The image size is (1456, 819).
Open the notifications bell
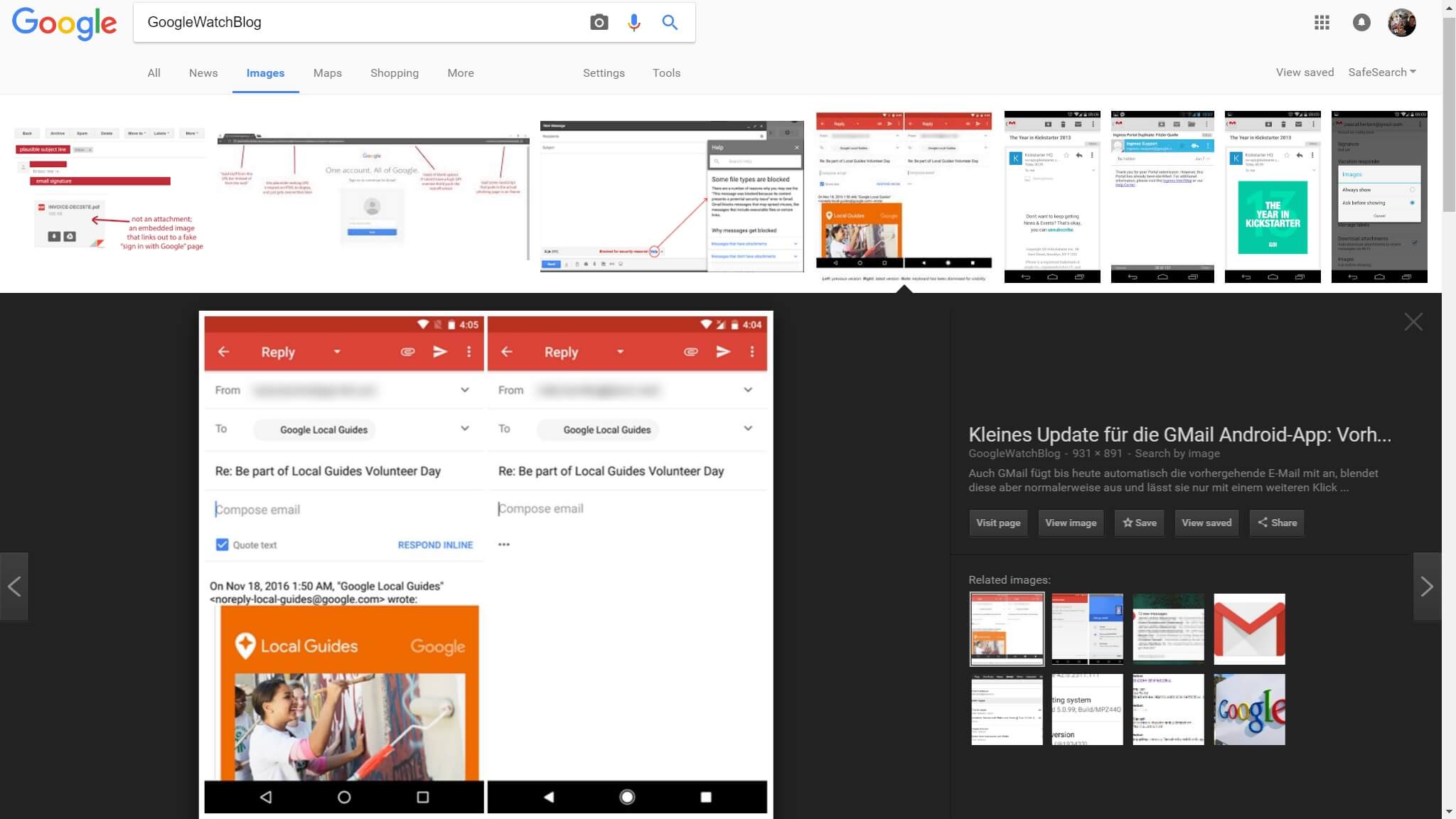(x=1361, y=23)
